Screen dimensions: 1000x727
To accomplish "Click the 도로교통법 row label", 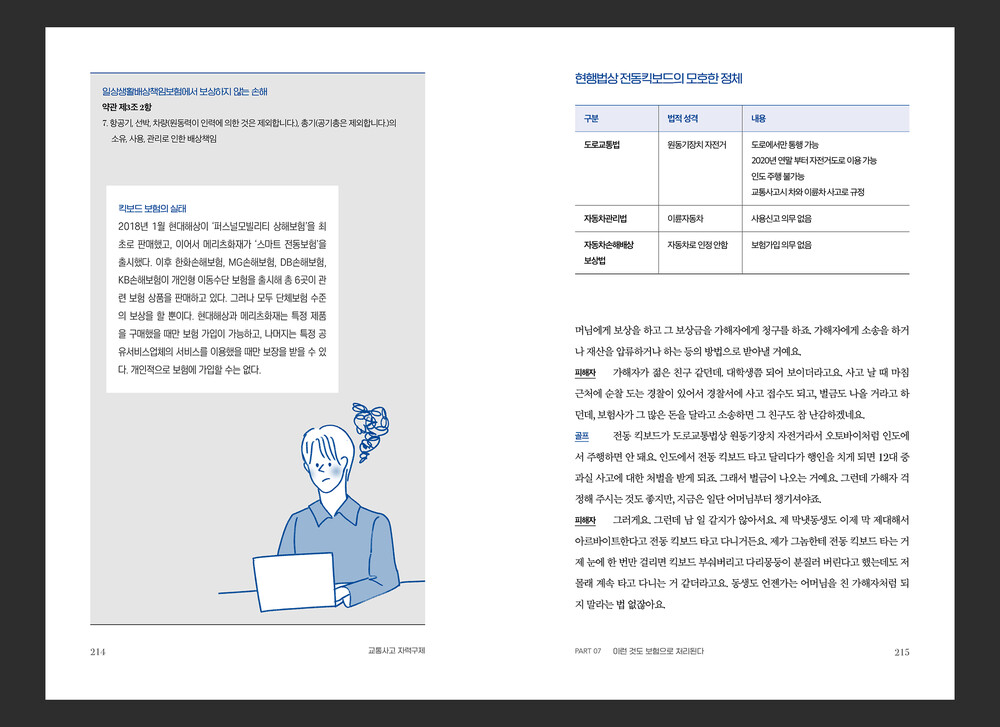I will [602, 145].
